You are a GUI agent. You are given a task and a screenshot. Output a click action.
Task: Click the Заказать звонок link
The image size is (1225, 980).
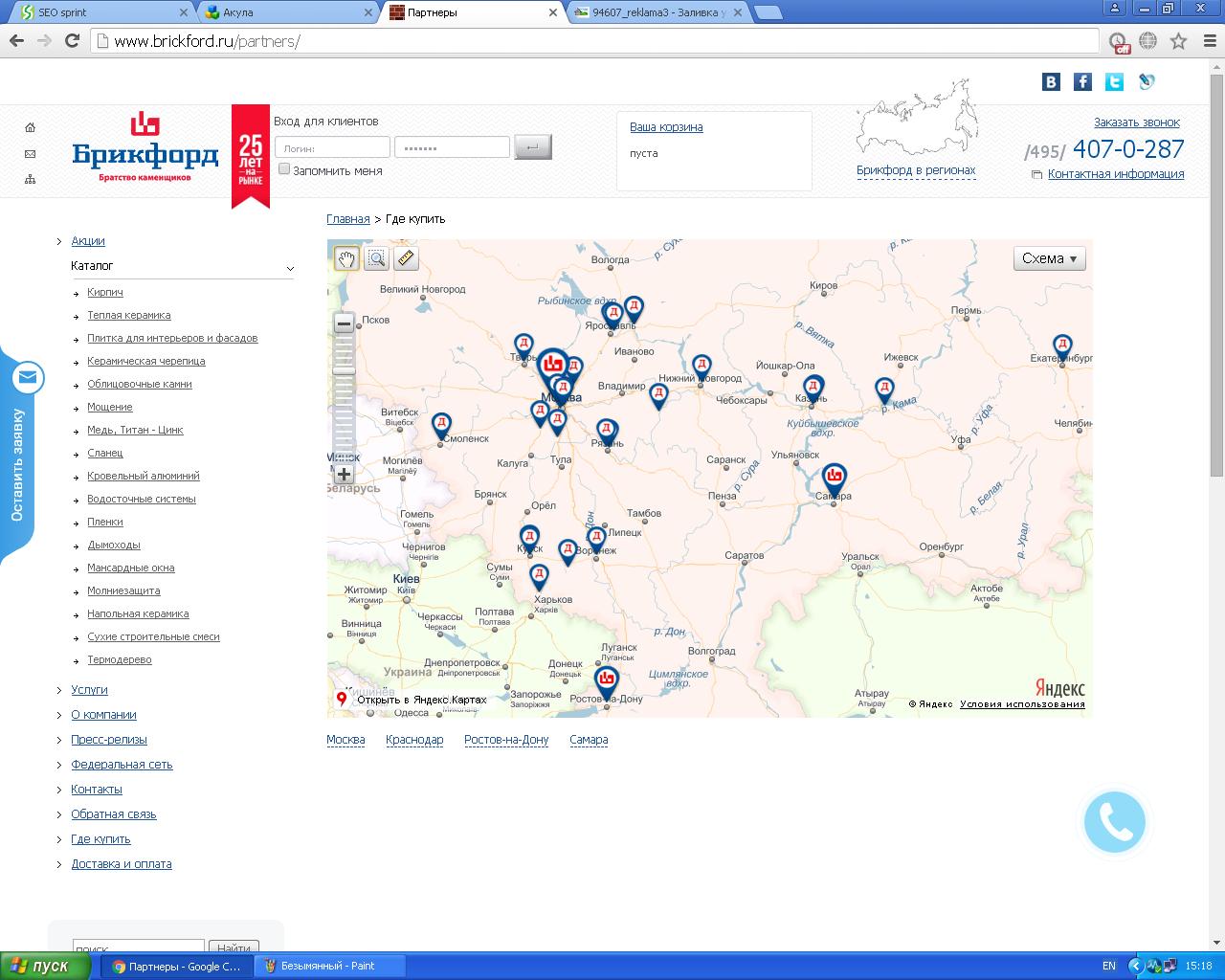point(1137,122)
